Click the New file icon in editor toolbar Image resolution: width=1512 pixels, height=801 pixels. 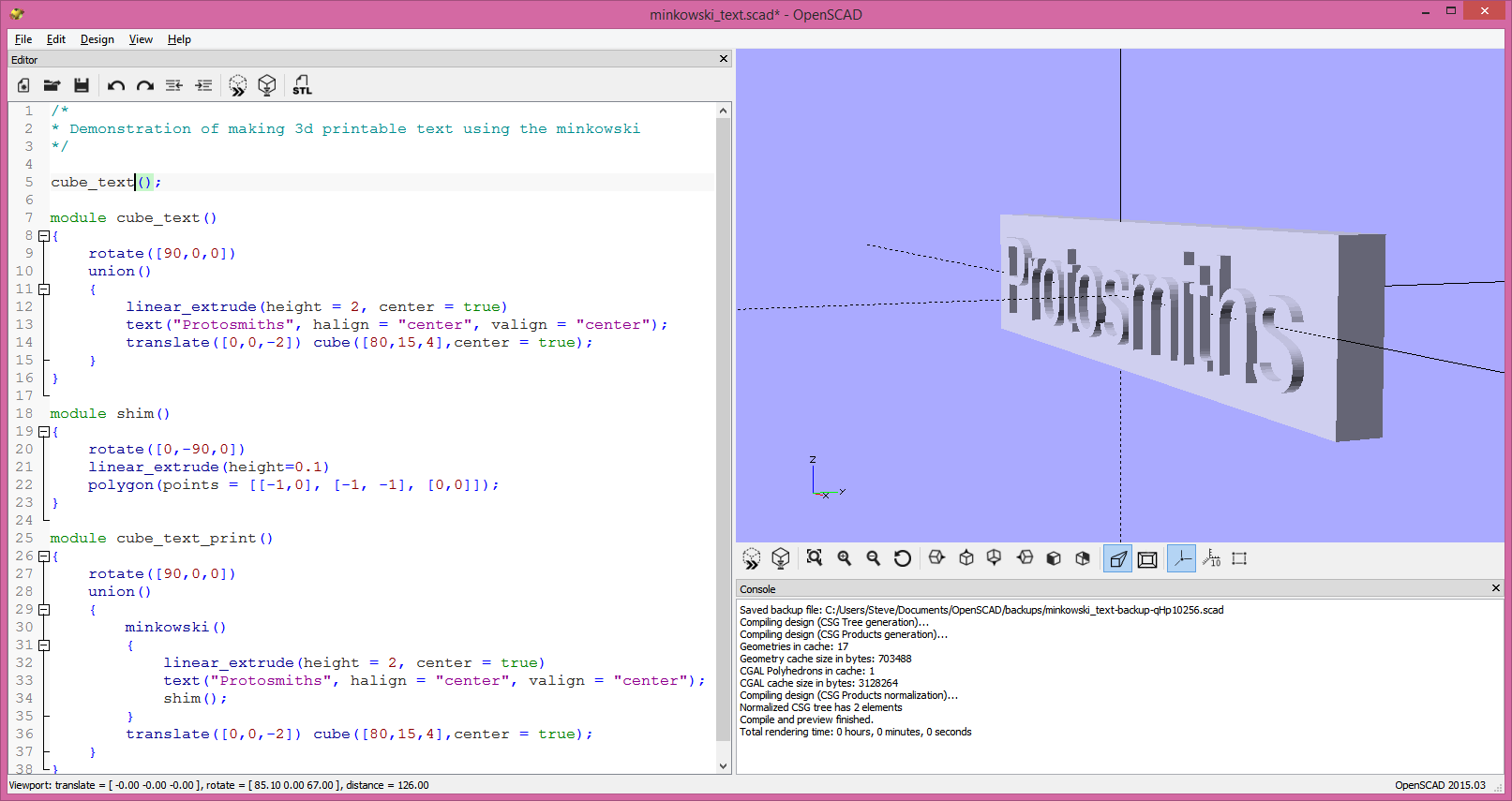pos(23,85)
